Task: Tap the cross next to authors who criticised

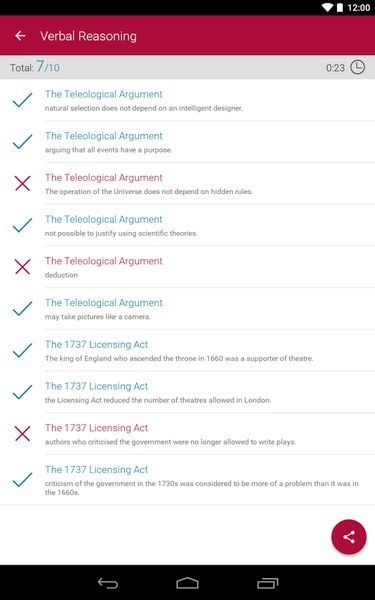Action: (x=23, y=434)
